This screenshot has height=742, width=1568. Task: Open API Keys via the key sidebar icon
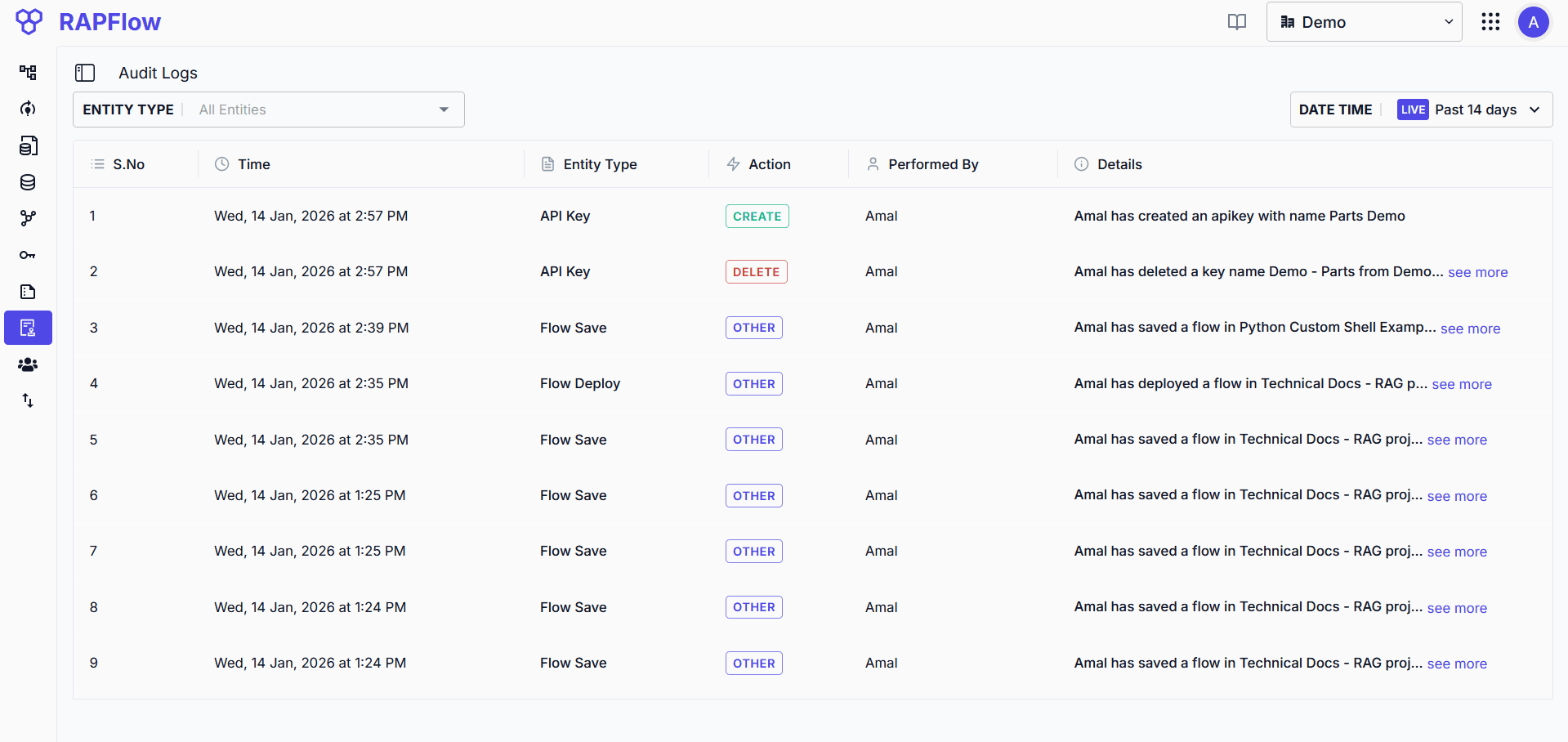point(27,255)
